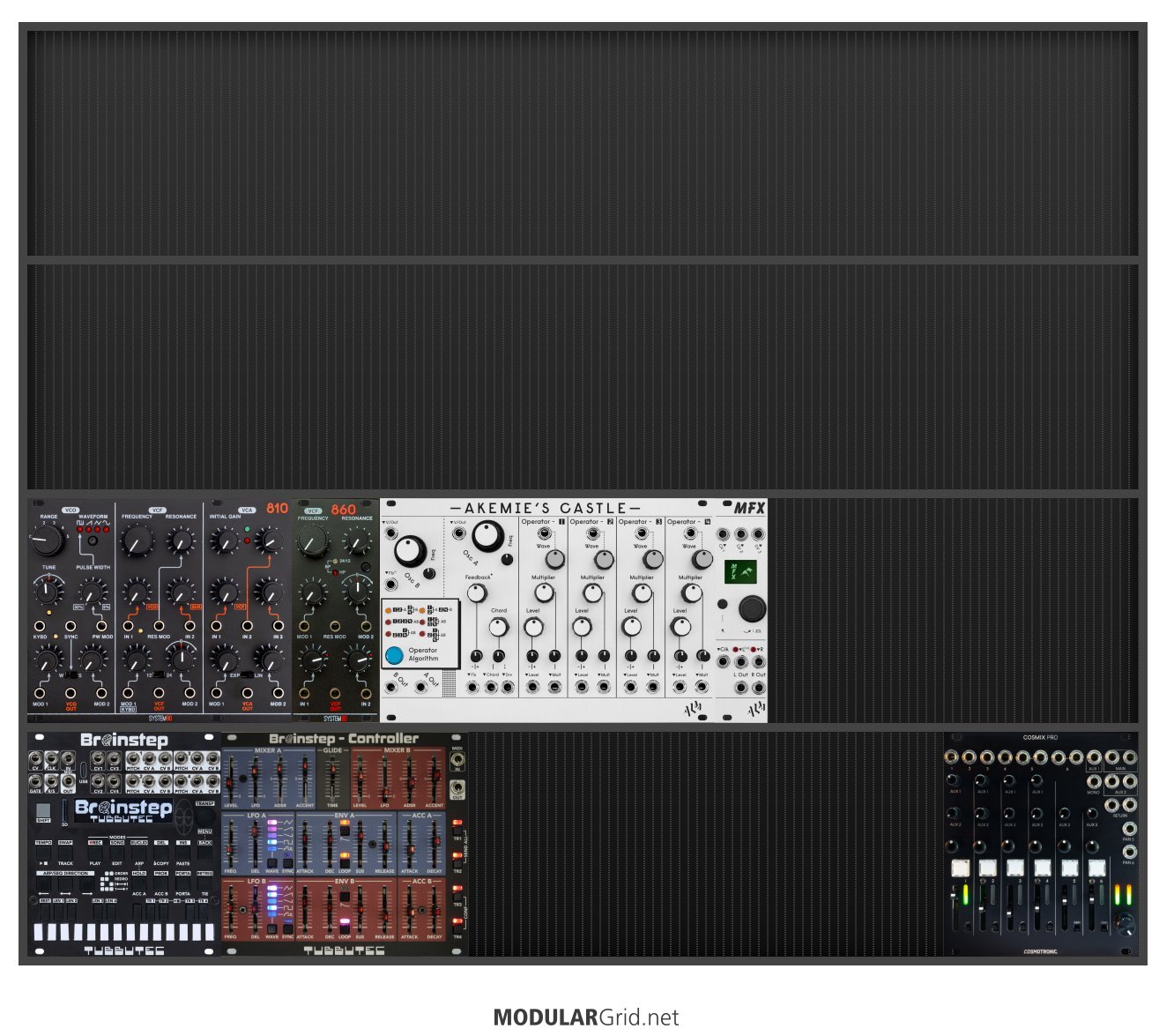Adjust the Chord knob on Akemie's Castle
Viewport: 1174px width, 1036px height.
498,626
